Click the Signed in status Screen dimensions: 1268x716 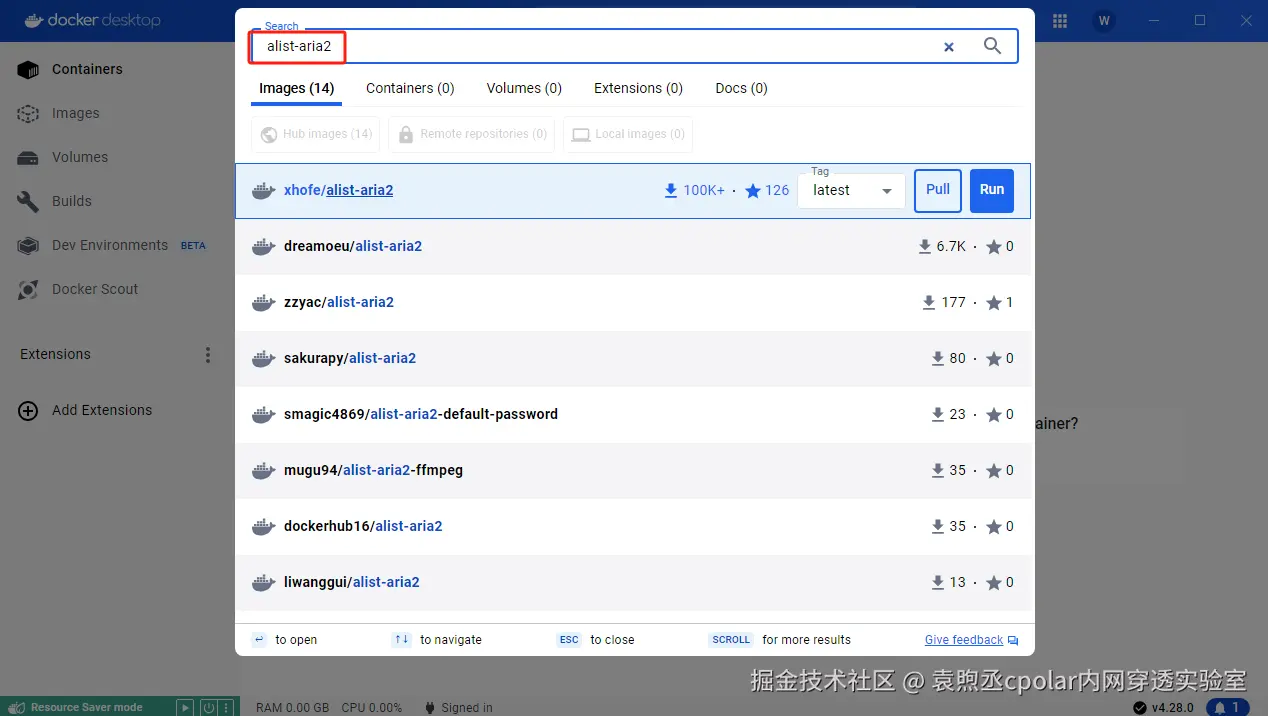pos(458,707)
